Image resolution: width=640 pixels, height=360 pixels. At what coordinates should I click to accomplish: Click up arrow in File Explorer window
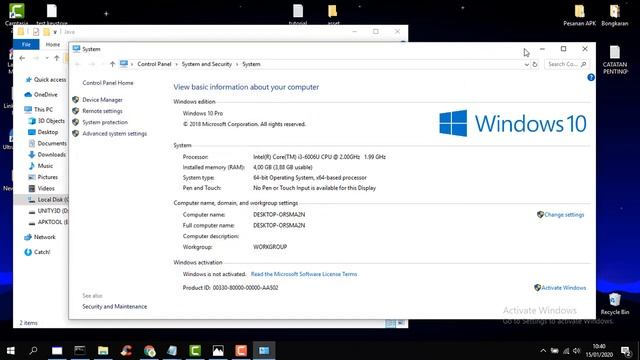(57, 58)
